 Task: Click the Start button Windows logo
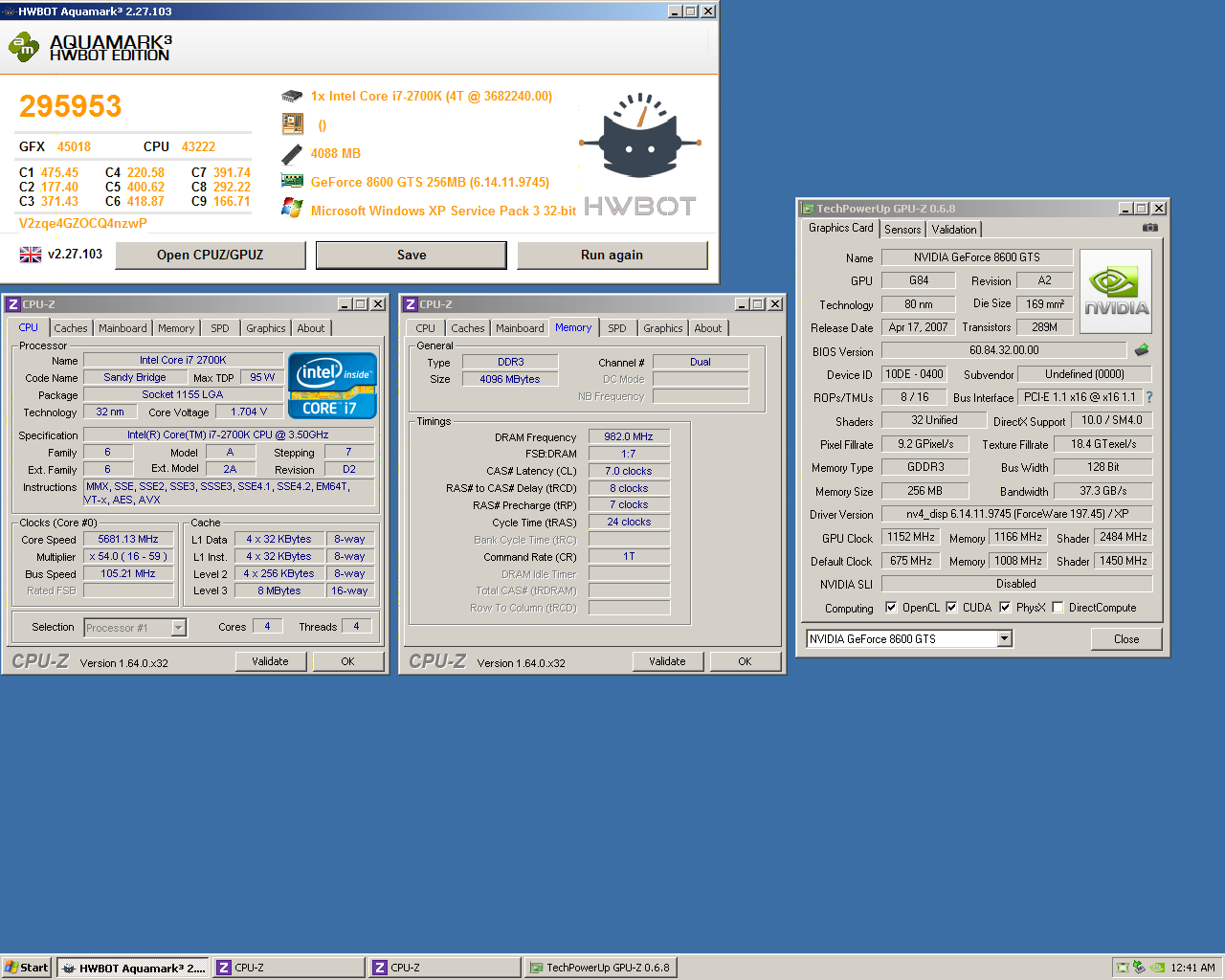pos(11,968)
